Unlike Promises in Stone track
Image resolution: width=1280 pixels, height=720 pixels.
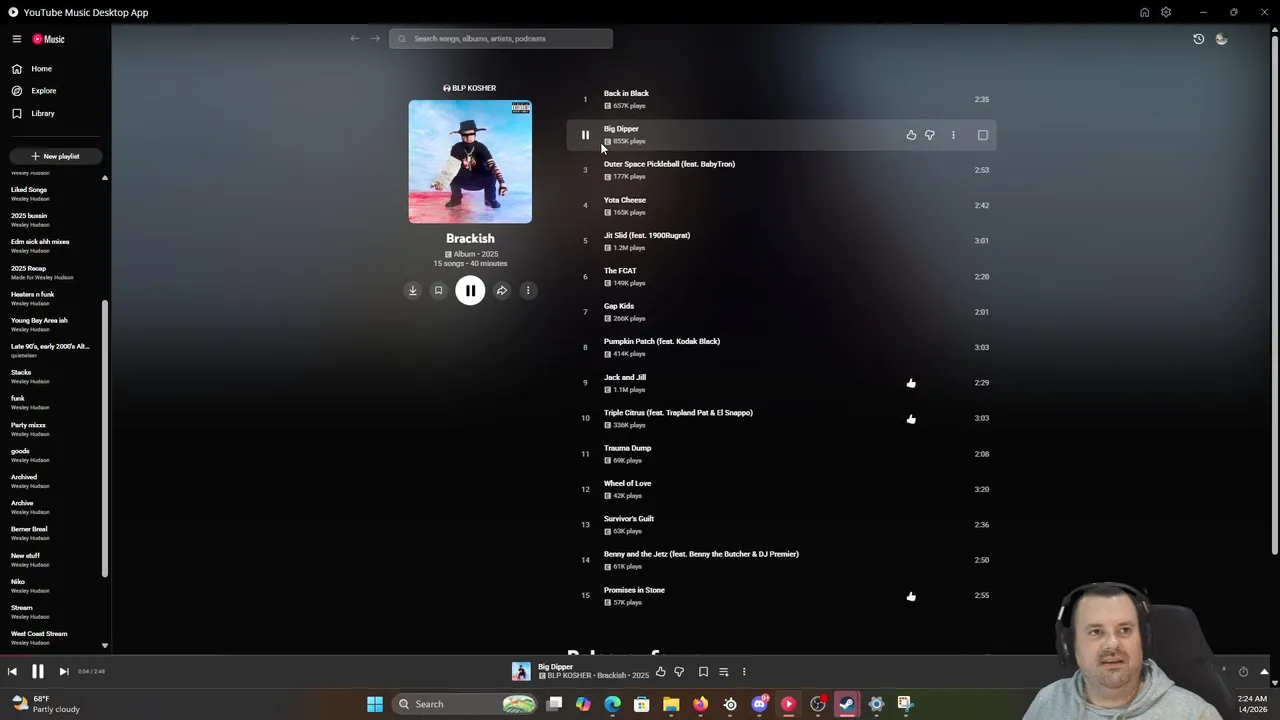911,596
